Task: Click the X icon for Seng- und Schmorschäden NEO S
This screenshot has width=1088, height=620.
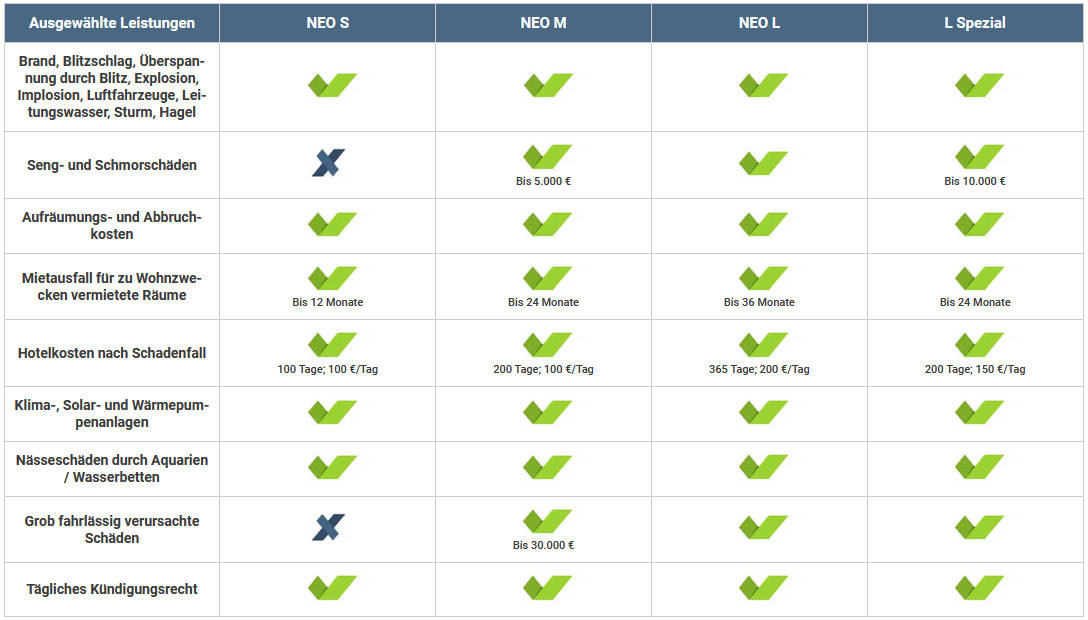Action: [328, 163]
